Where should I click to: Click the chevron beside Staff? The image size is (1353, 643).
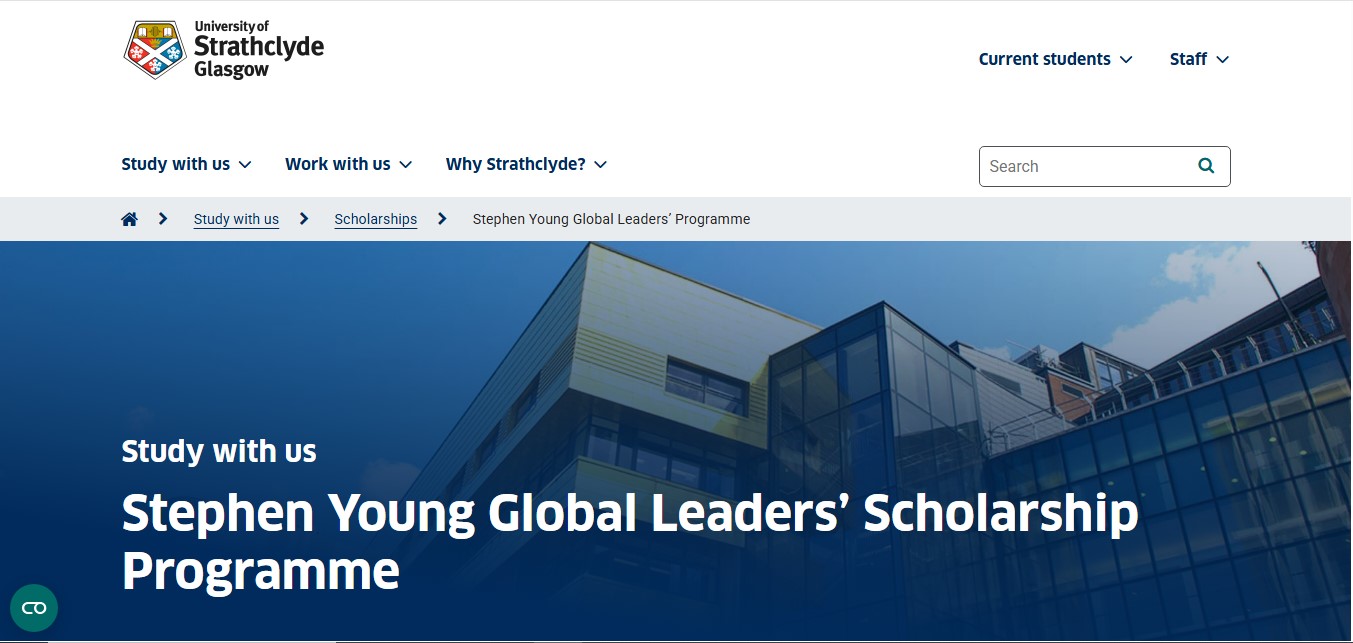click(1222, 60)
